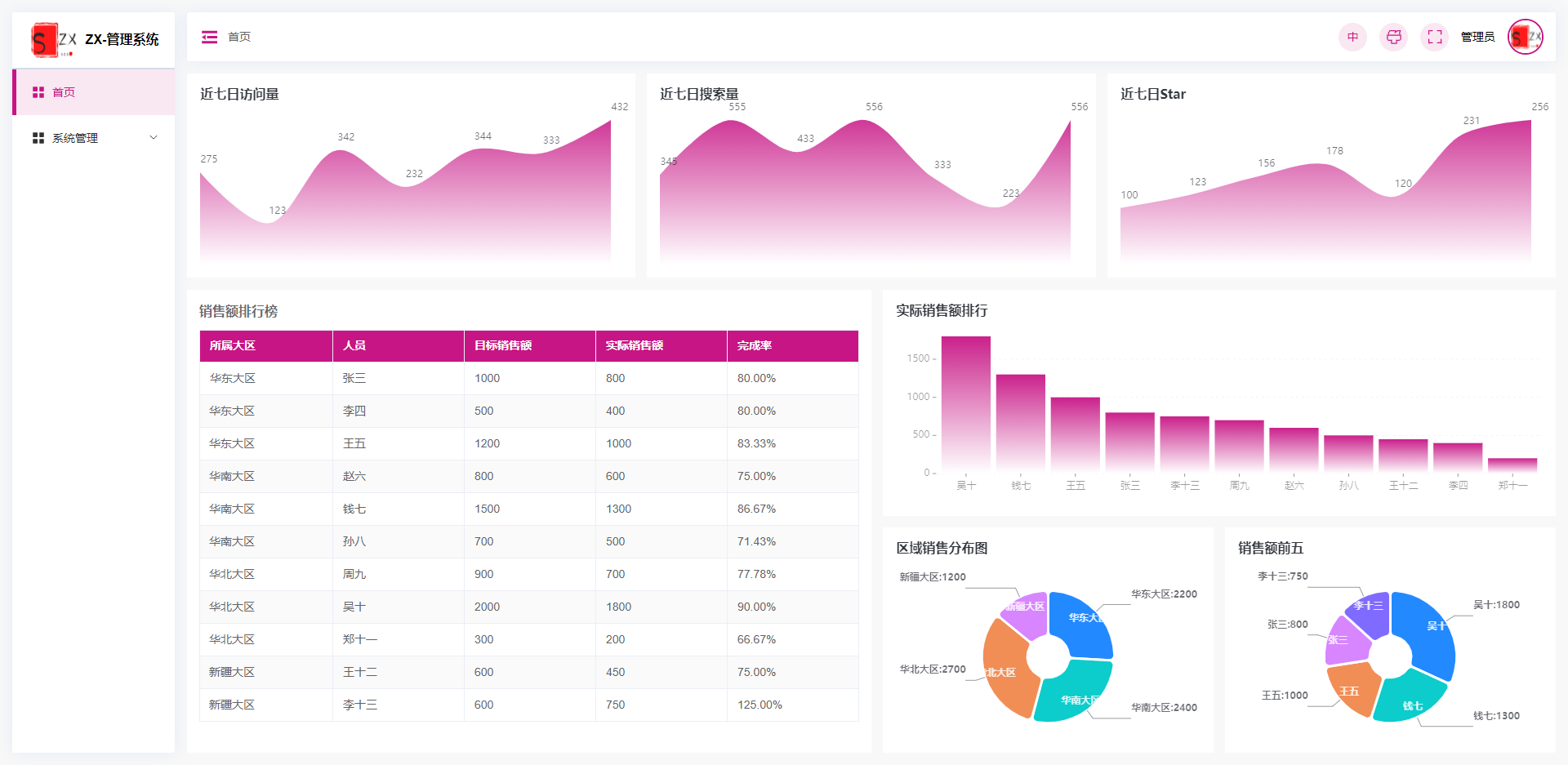Select the 王十二 table cell

tap(399, 672)
